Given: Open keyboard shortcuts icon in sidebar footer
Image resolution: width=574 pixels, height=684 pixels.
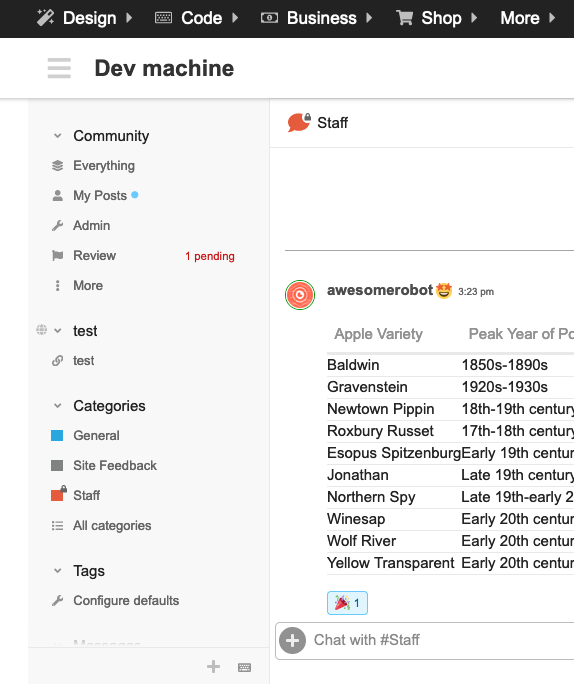Looking at the screenshot, I should (245, 667).
